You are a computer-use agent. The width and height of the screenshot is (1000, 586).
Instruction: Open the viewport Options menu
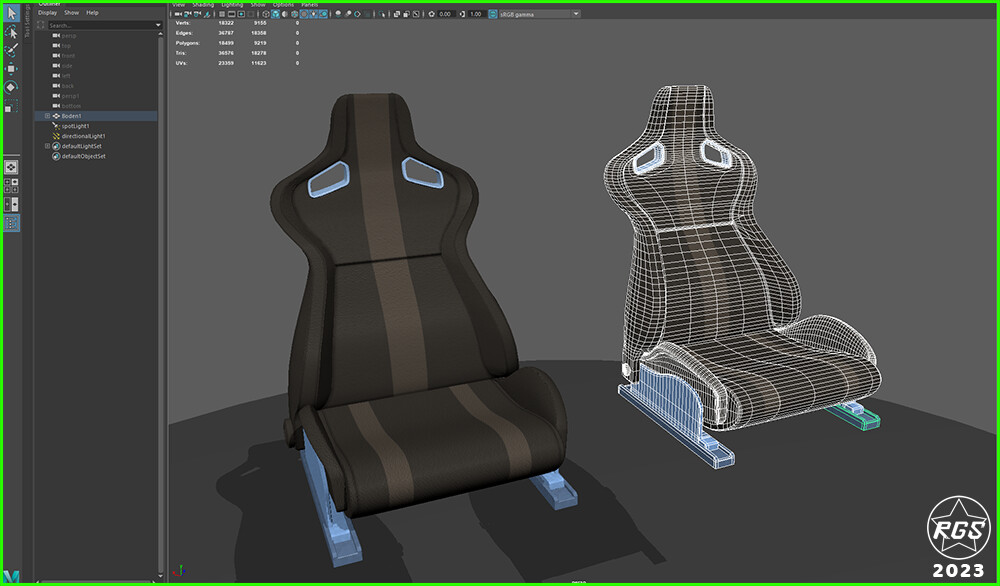tap(283, 4)
